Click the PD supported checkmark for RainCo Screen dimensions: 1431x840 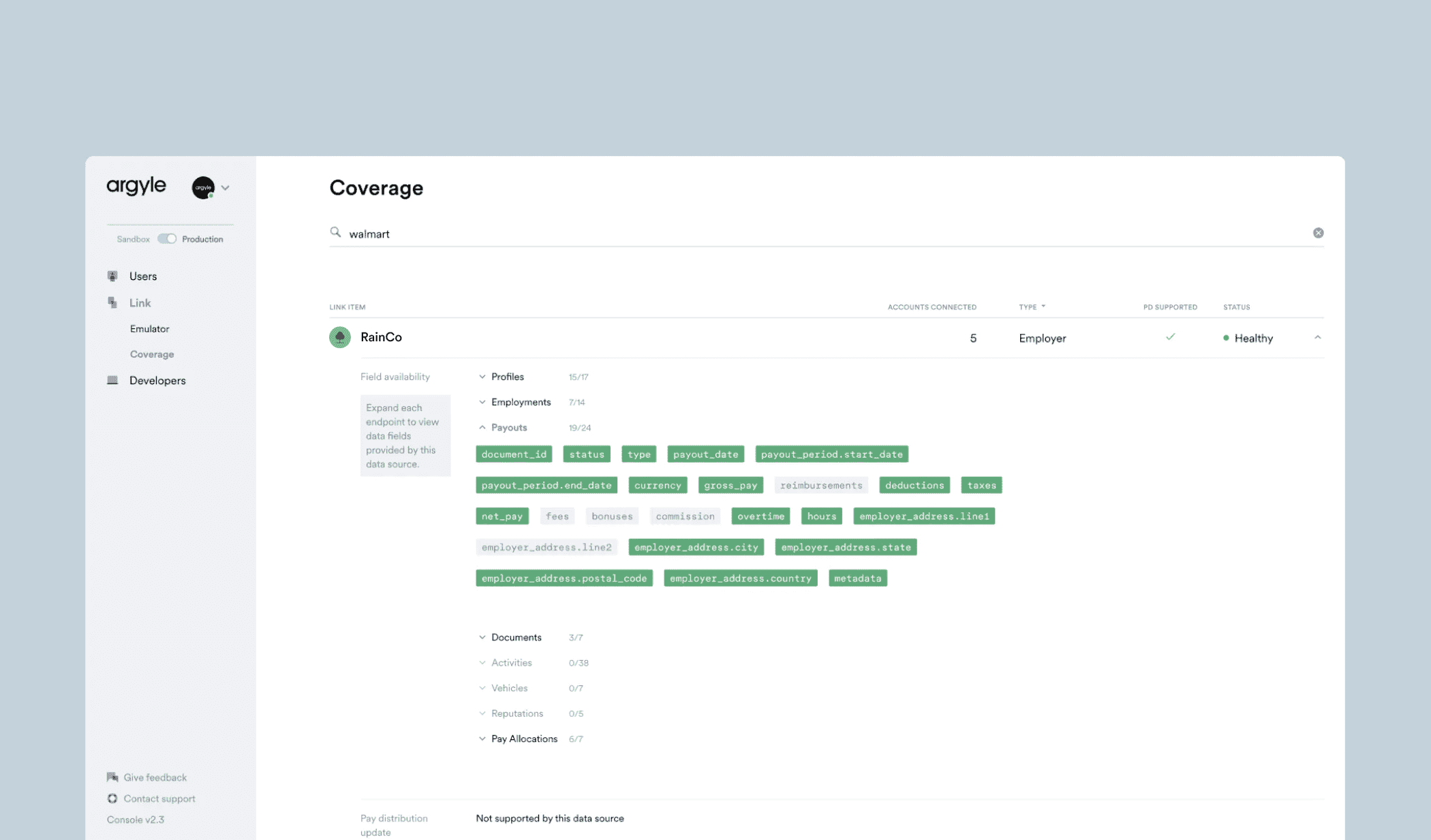1170,337
